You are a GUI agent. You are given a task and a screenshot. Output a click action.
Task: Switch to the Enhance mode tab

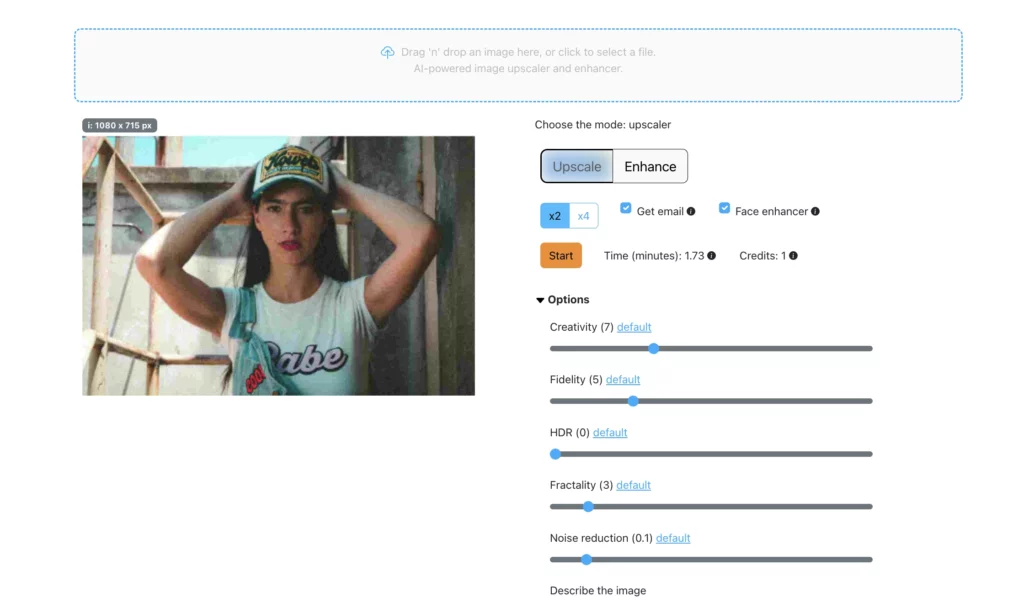tap(650, 167)
